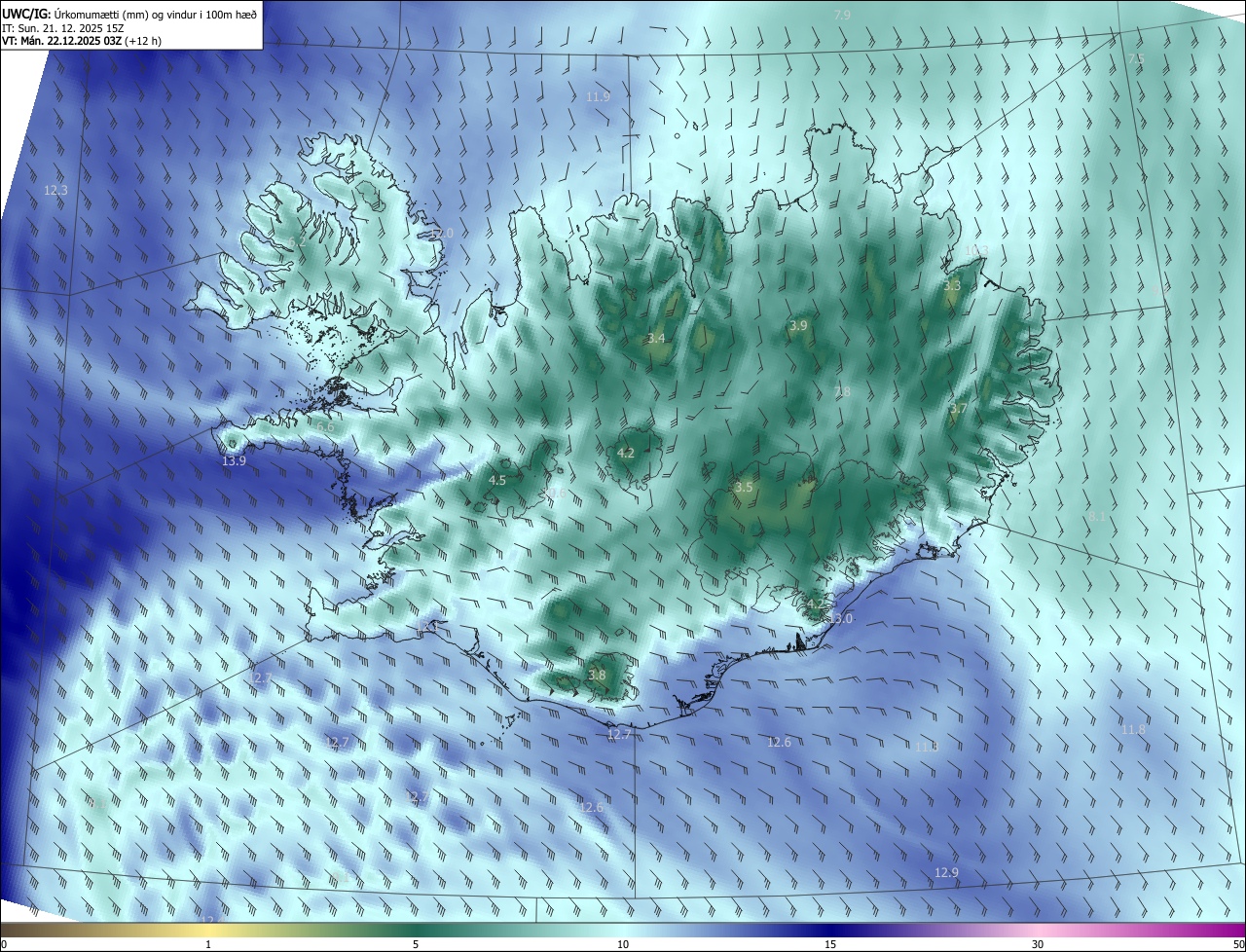This screenshot has width=1246, height=952.
Task: Click the 0 tick on the color scale
Action: point(4,944)
